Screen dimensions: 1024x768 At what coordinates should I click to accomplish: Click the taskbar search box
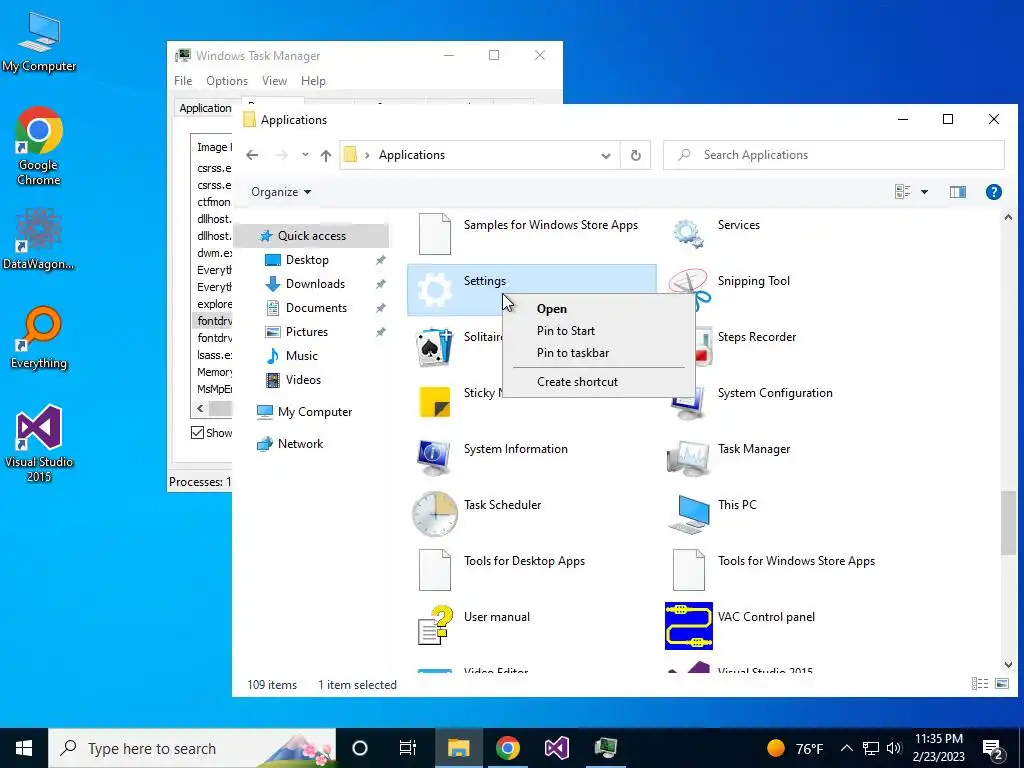tap(192, 748)
